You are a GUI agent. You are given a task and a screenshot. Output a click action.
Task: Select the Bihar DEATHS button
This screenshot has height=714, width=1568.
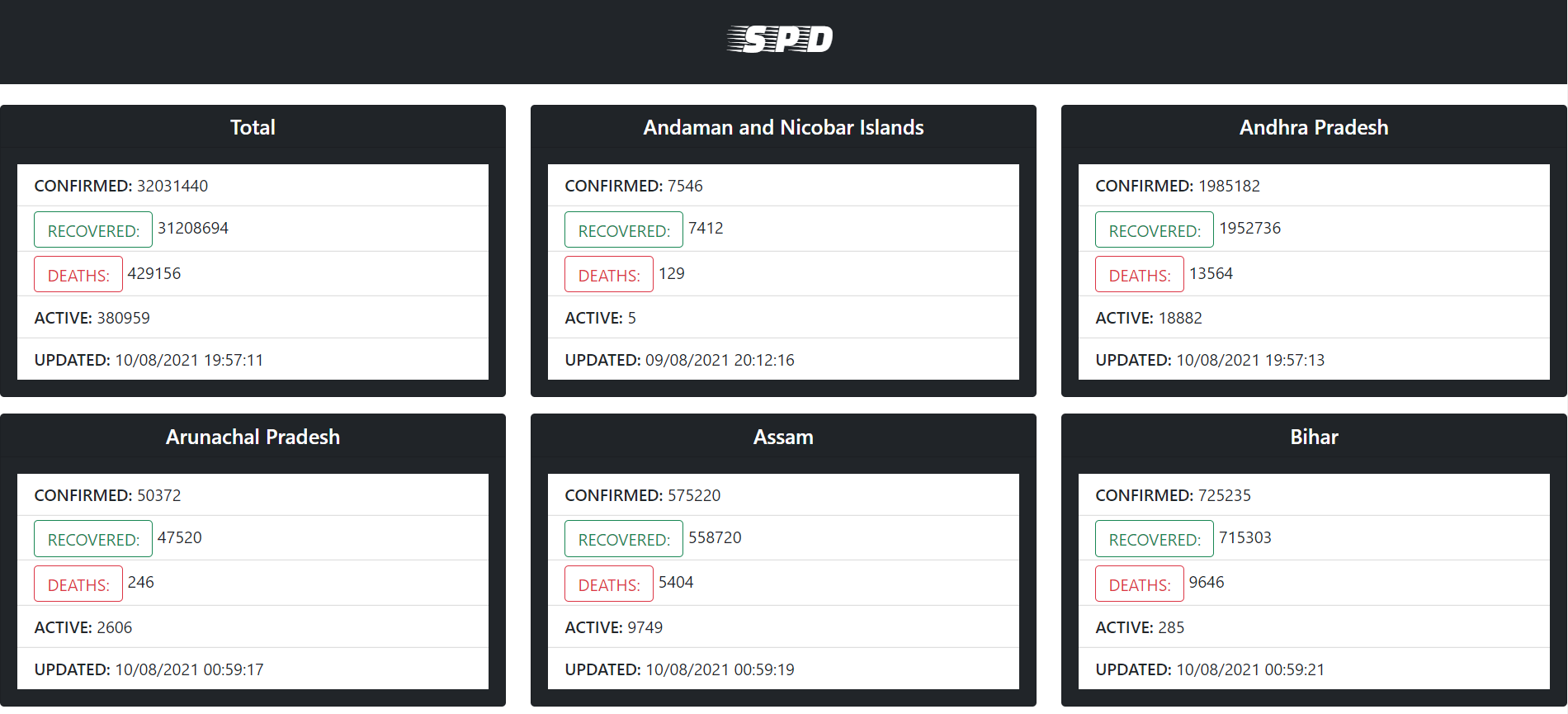click(1140, 584)
